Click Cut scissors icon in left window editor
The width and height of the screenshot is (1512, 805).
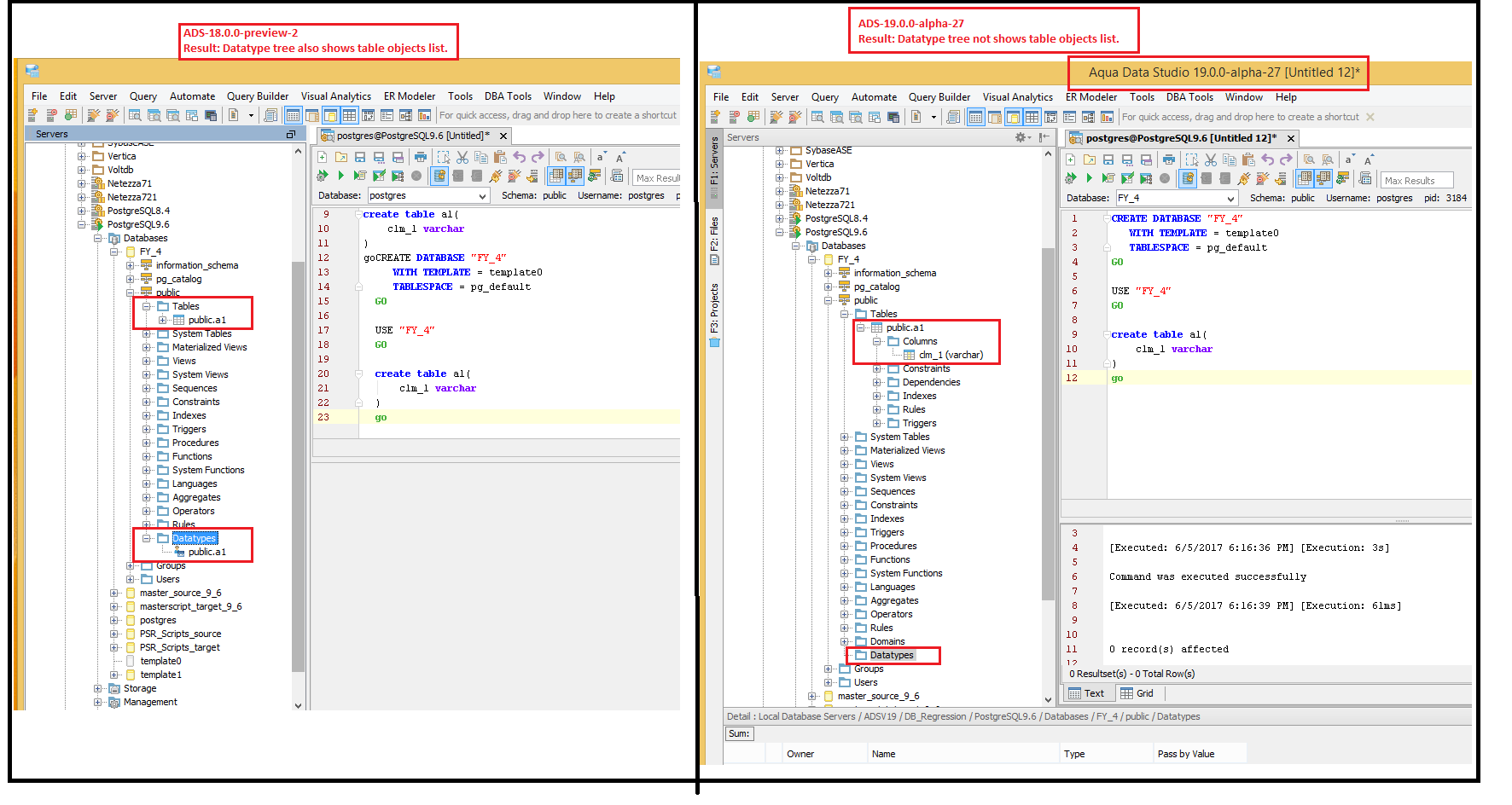462,157
